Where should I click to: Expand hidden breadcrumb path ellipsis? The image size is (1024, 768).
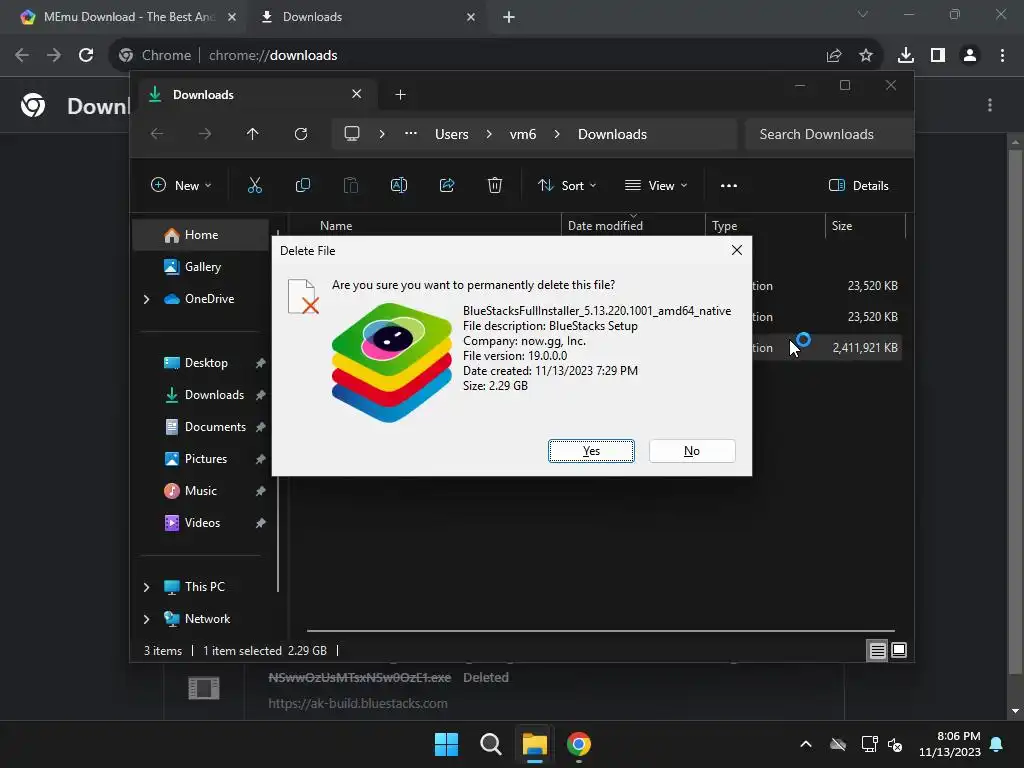point(411,134)
